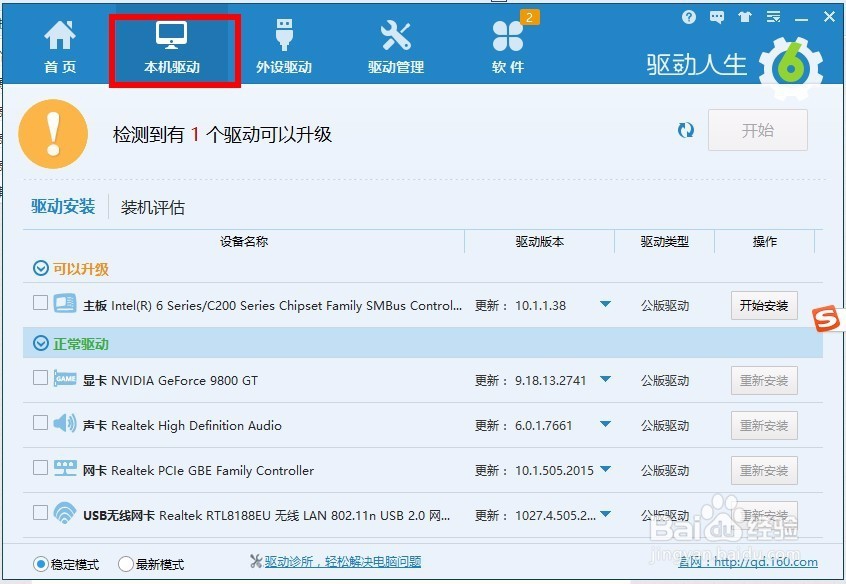Click the skin/theme t-shirt icon
Viewport: 846px width, 584px height.
(744, 17)
